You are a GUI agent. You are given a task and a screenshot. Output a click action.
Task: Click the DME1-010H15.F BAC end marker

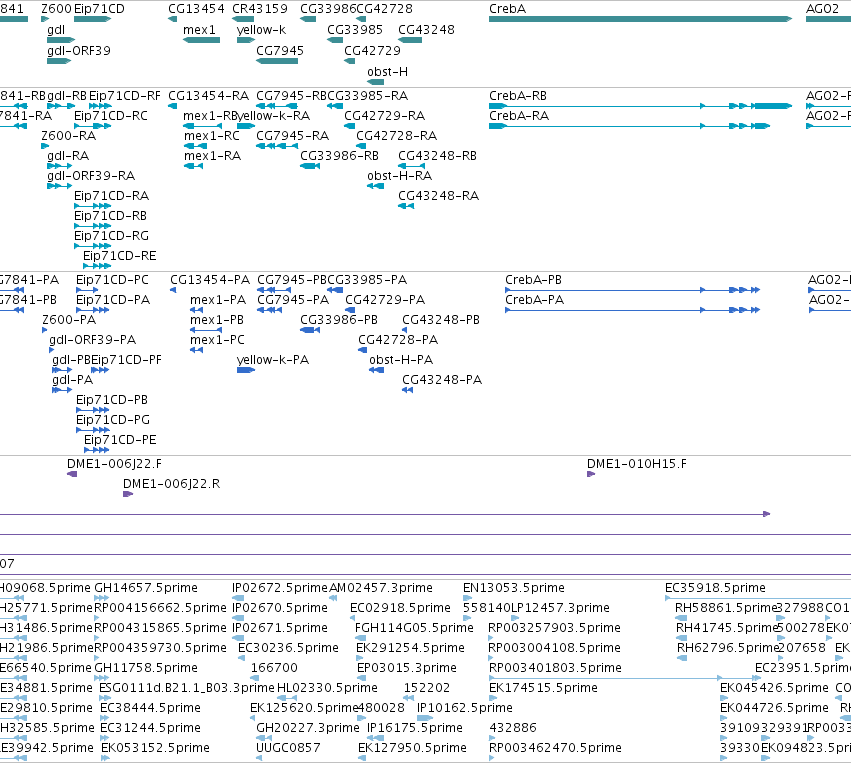click(x=591, y=474)
